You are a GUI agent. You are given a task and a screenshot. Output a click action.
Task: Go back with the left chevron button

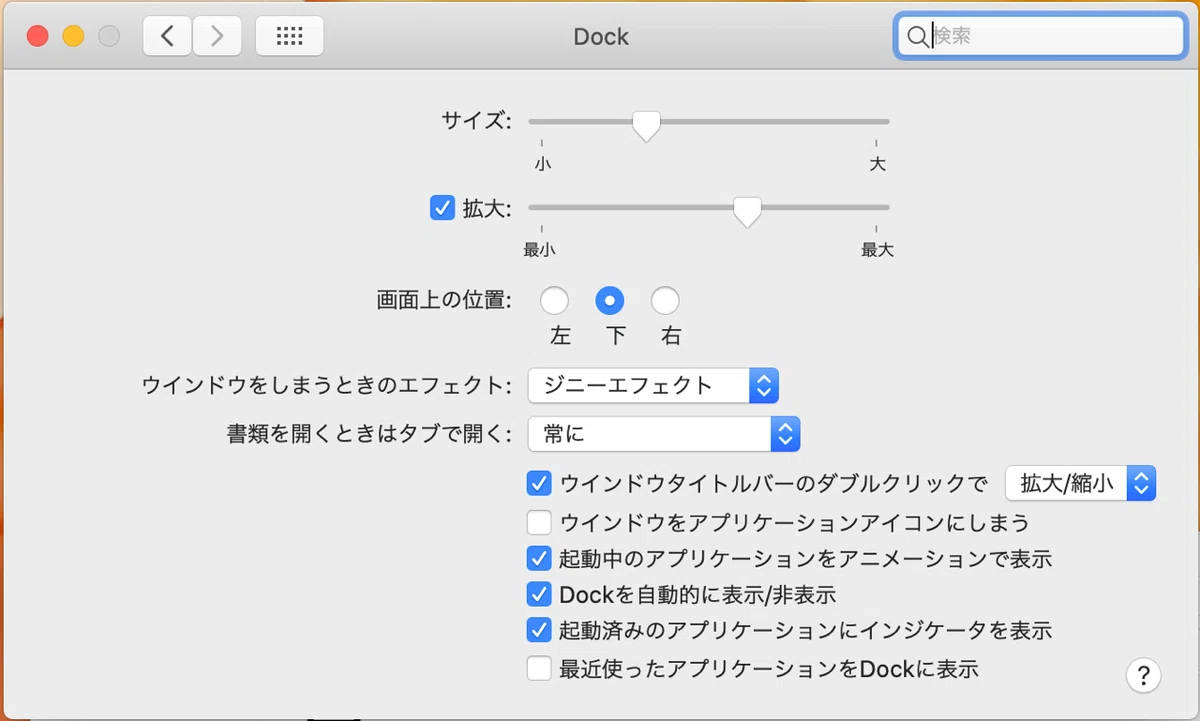pyautogui.click(x=169, y=37)
